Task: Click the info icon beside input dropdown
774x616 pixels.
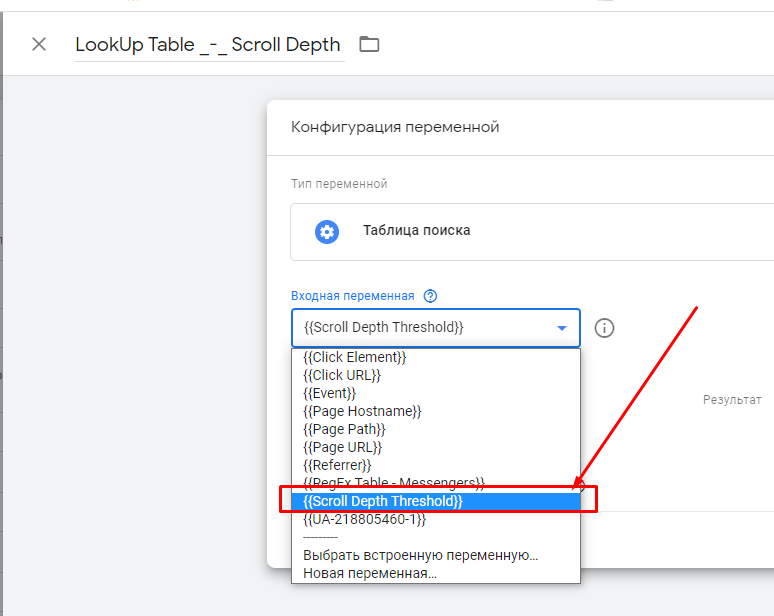Action: coord(604,328)
